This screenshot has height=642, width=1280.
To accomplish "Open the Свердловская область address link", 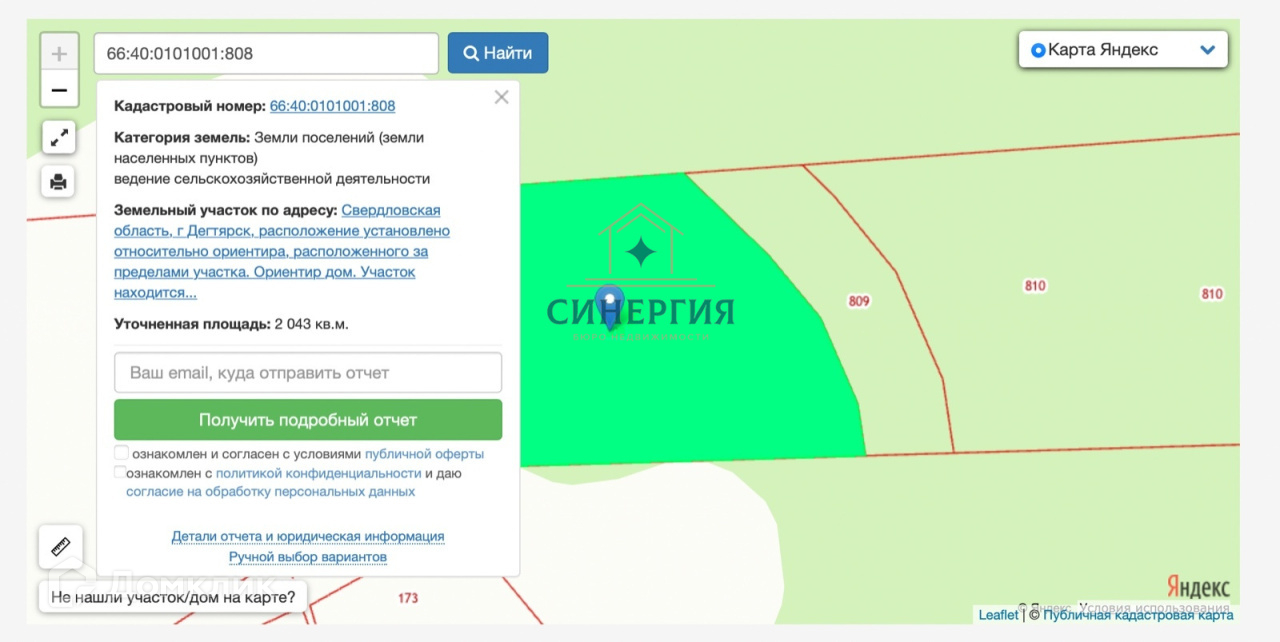I will pos(282,251).
